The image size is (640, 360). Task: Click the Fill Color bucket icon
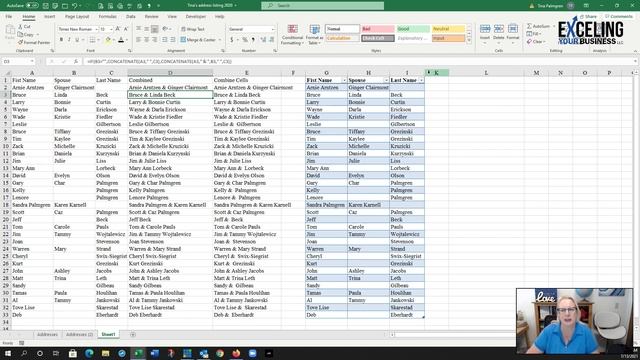[x=108, y=40]
